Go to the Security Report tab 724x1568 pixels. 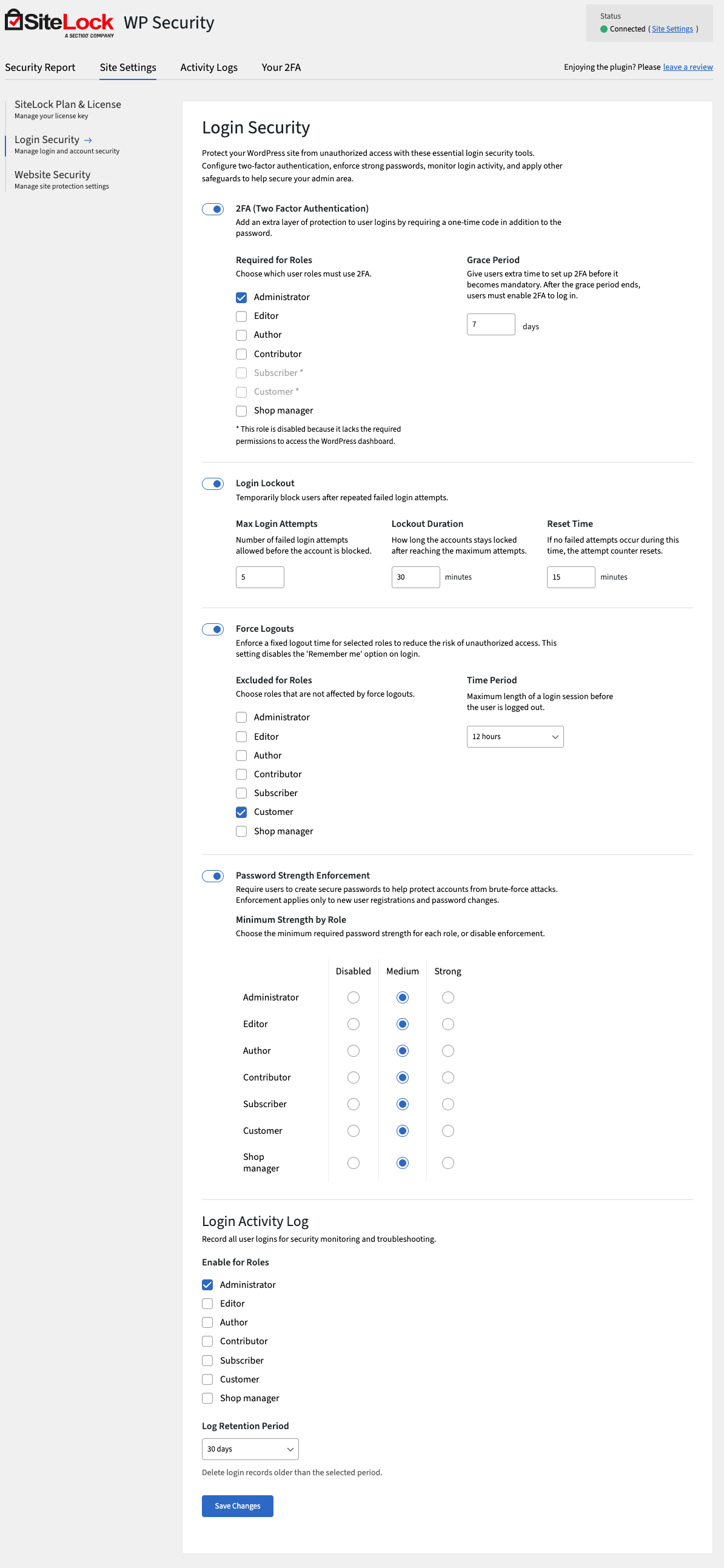click(40, 67)
